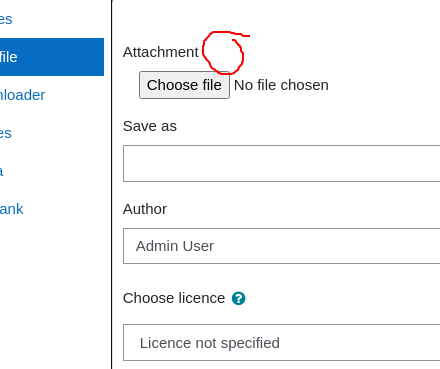Open the repository link above Upload a file
This screenshot has height=369, width=440.
(x=6, y=19)
